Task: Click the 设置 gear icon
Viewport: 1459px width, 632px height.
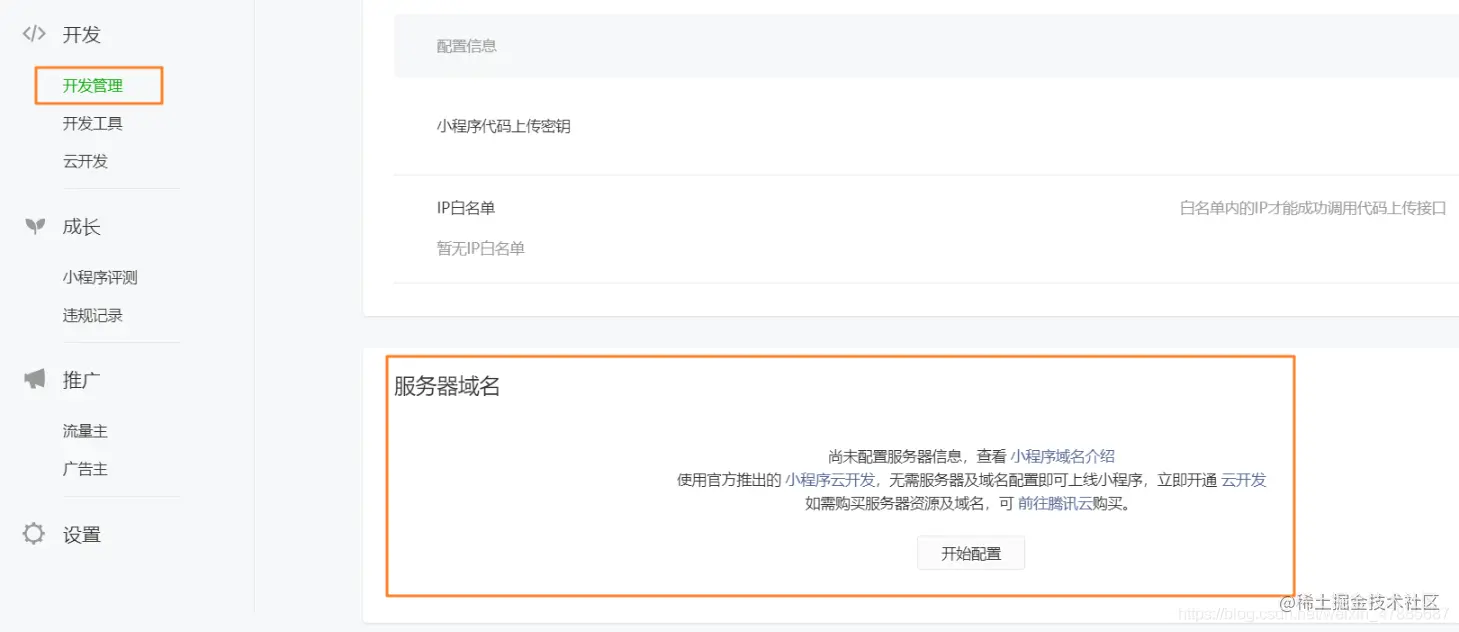Action: point(34,534)
